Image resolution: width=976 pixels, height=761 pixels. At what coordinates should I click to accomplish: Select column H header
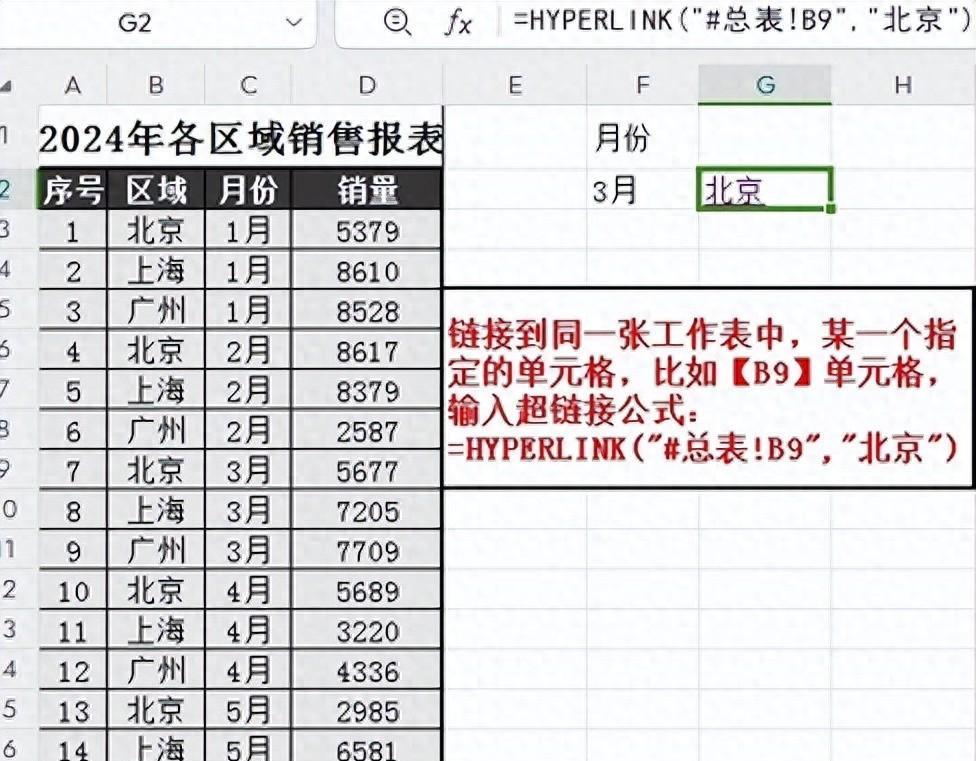(903, 85)
